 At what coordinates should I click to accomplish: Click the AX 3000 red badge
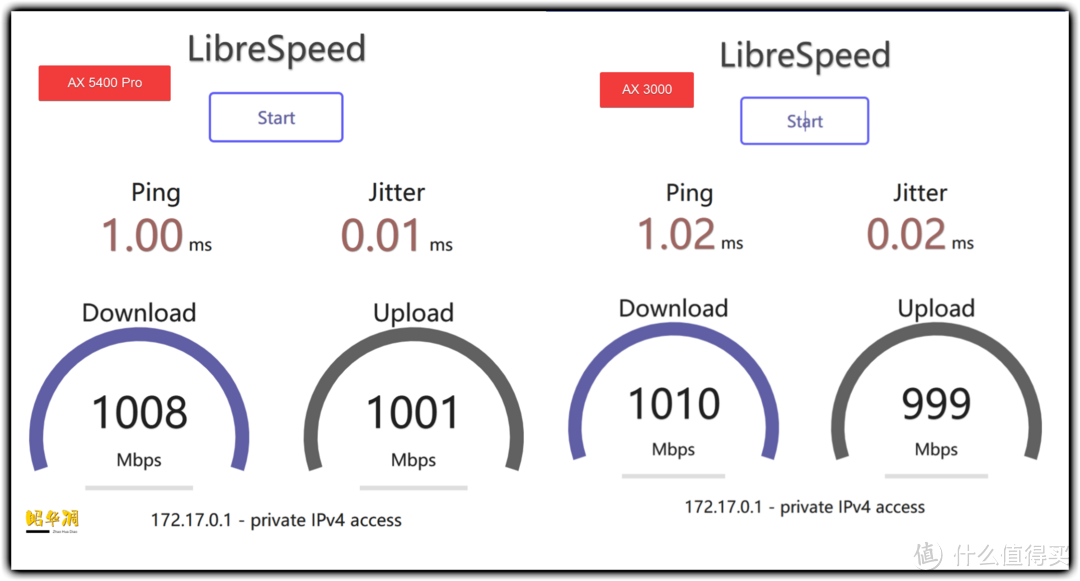(646, 89)
